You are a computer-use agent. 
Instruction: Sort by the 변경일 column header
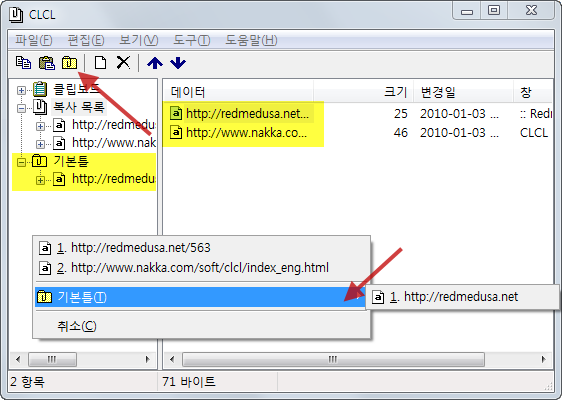click(463, 92)
